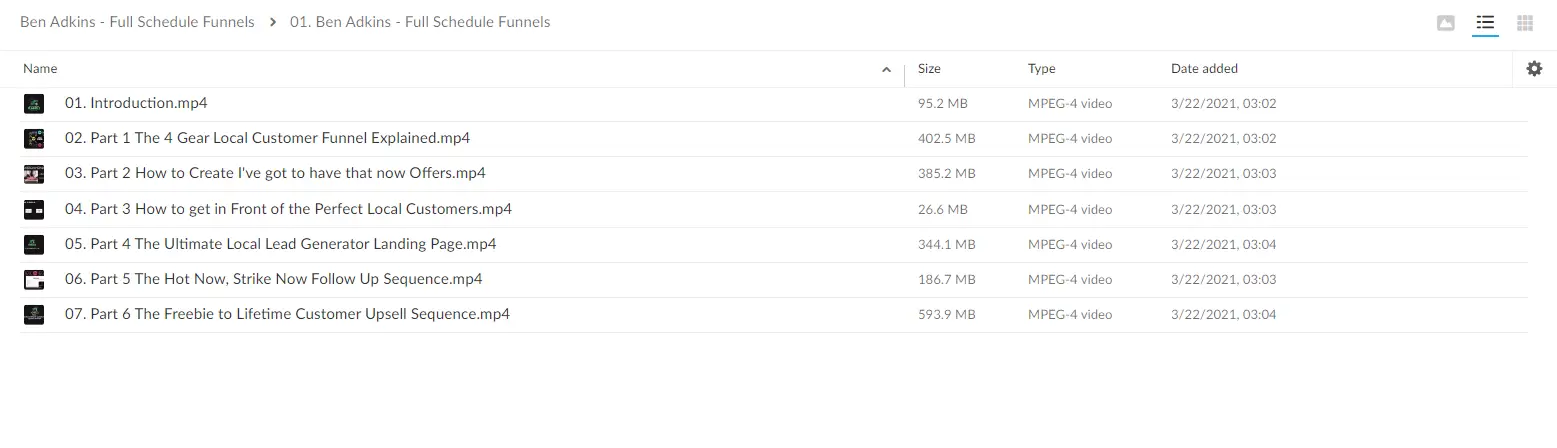Click the 01. Introduction.mp4 video thumbnail
The width and height of the screenshot is (1557, 448).
click(34, 104)
